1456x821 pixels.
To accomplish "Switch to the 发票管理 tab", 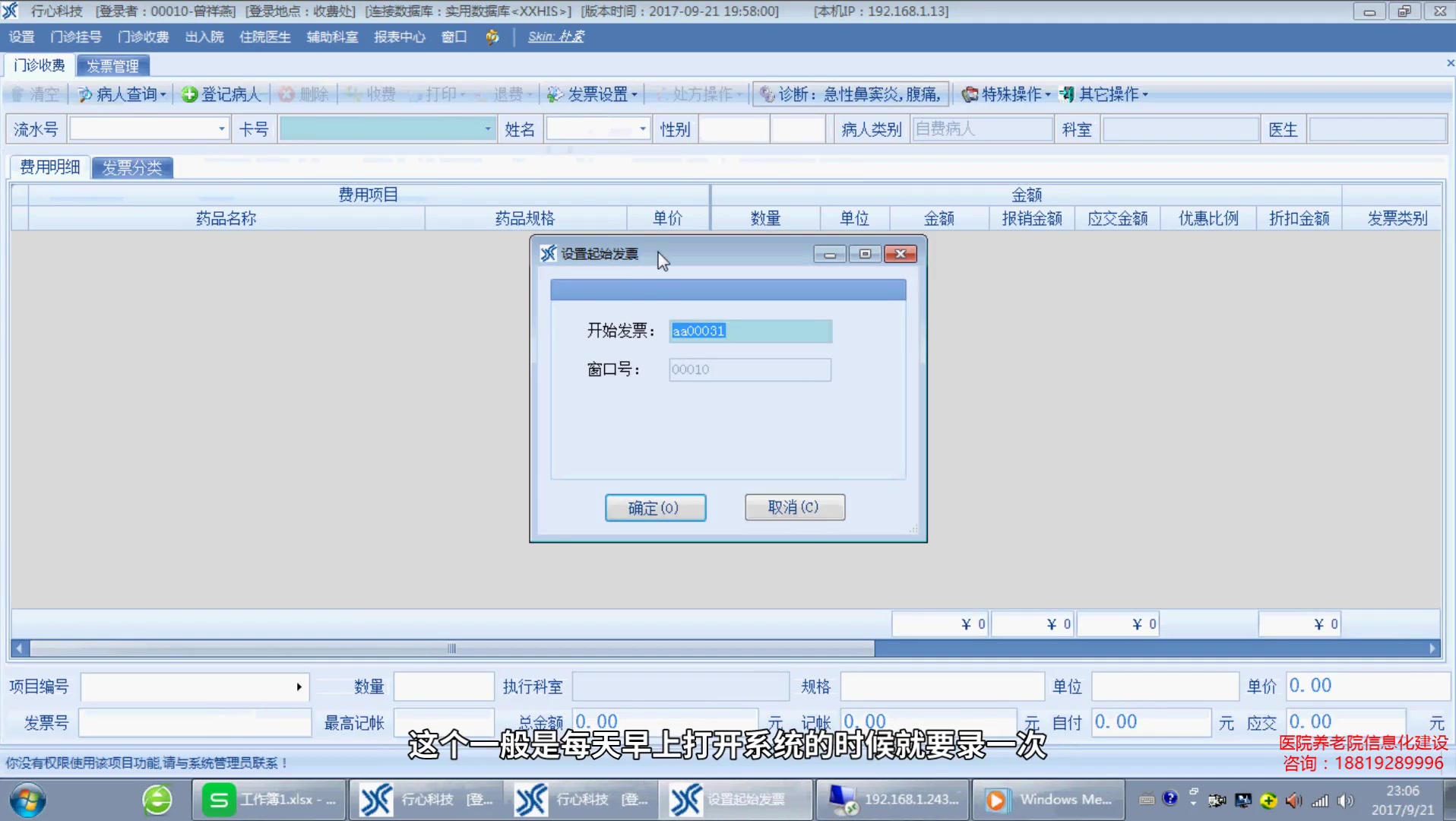I will pos(112,65).
